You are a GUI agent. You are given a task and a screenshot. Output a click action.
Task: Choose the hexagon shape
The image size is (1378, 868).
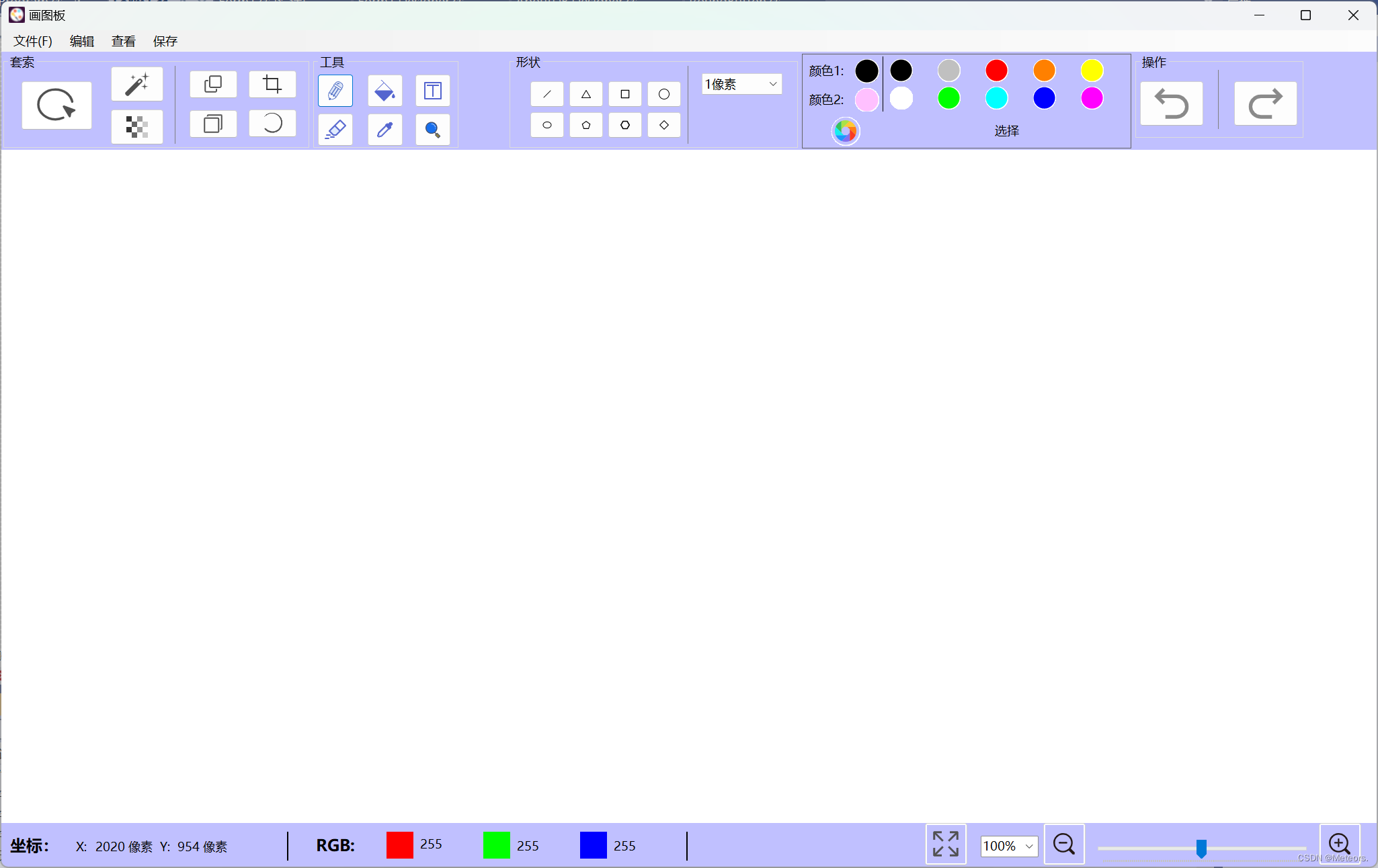[x=625, y=125]
